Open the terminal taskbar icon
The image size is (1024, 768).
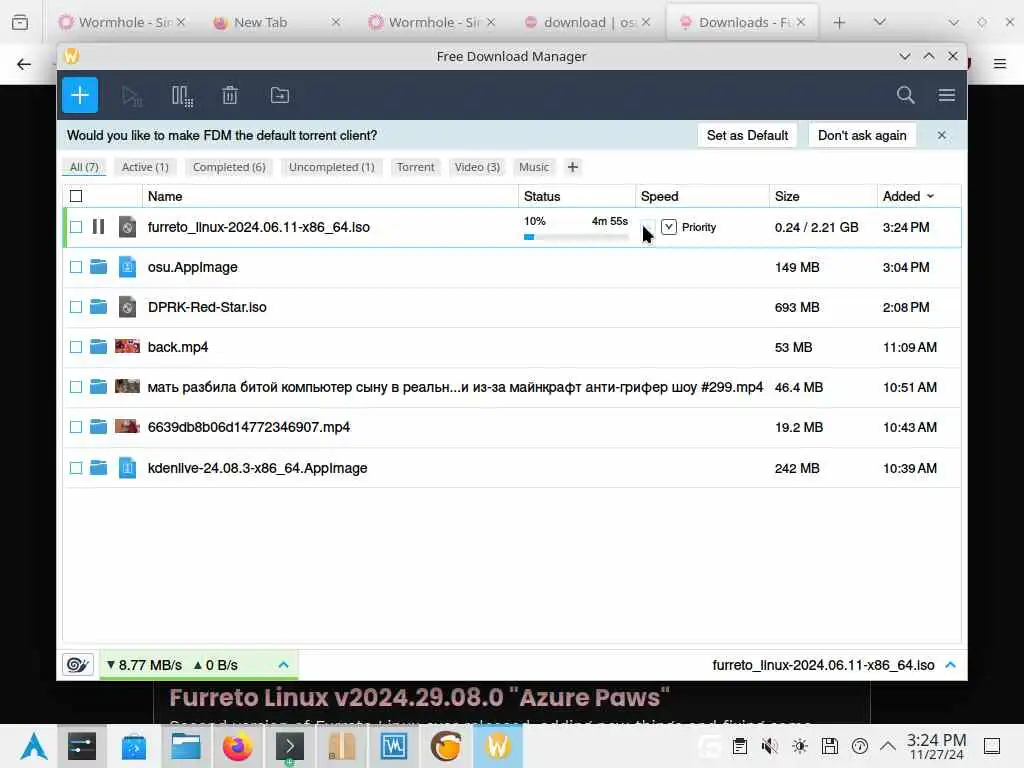pyautogui.click(x=289, y=746)
